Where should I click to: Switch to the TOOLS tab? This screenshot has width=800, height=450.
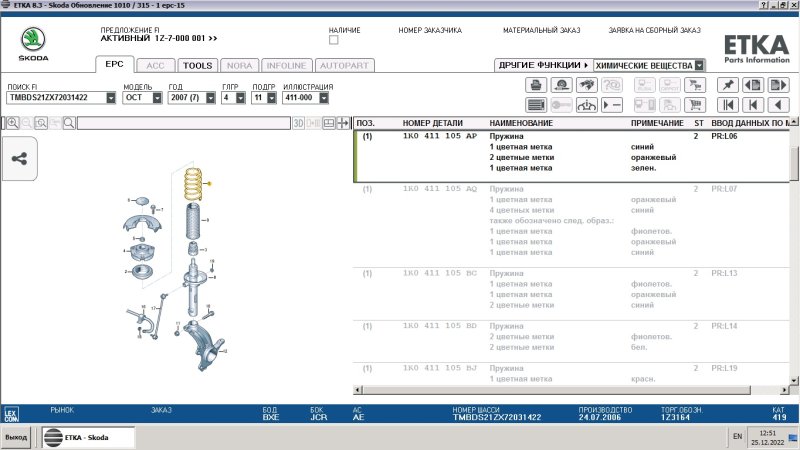pos(197,66)
